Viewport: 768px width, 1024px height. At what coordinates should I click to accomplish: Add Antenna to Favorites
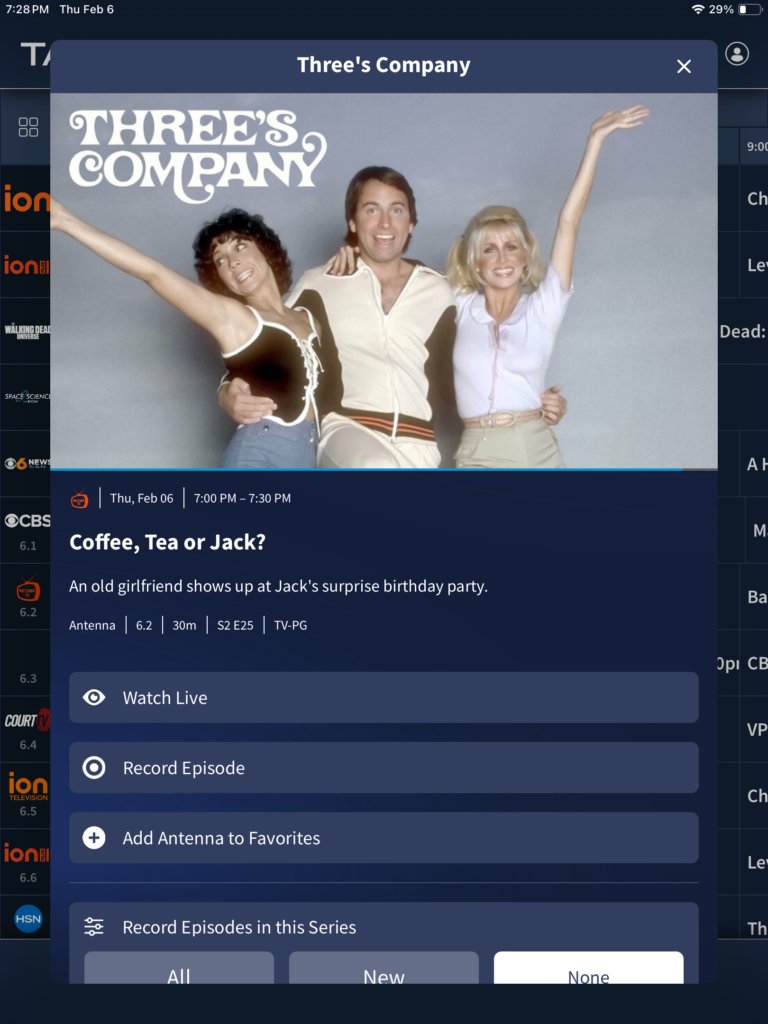tap(384, 838)
